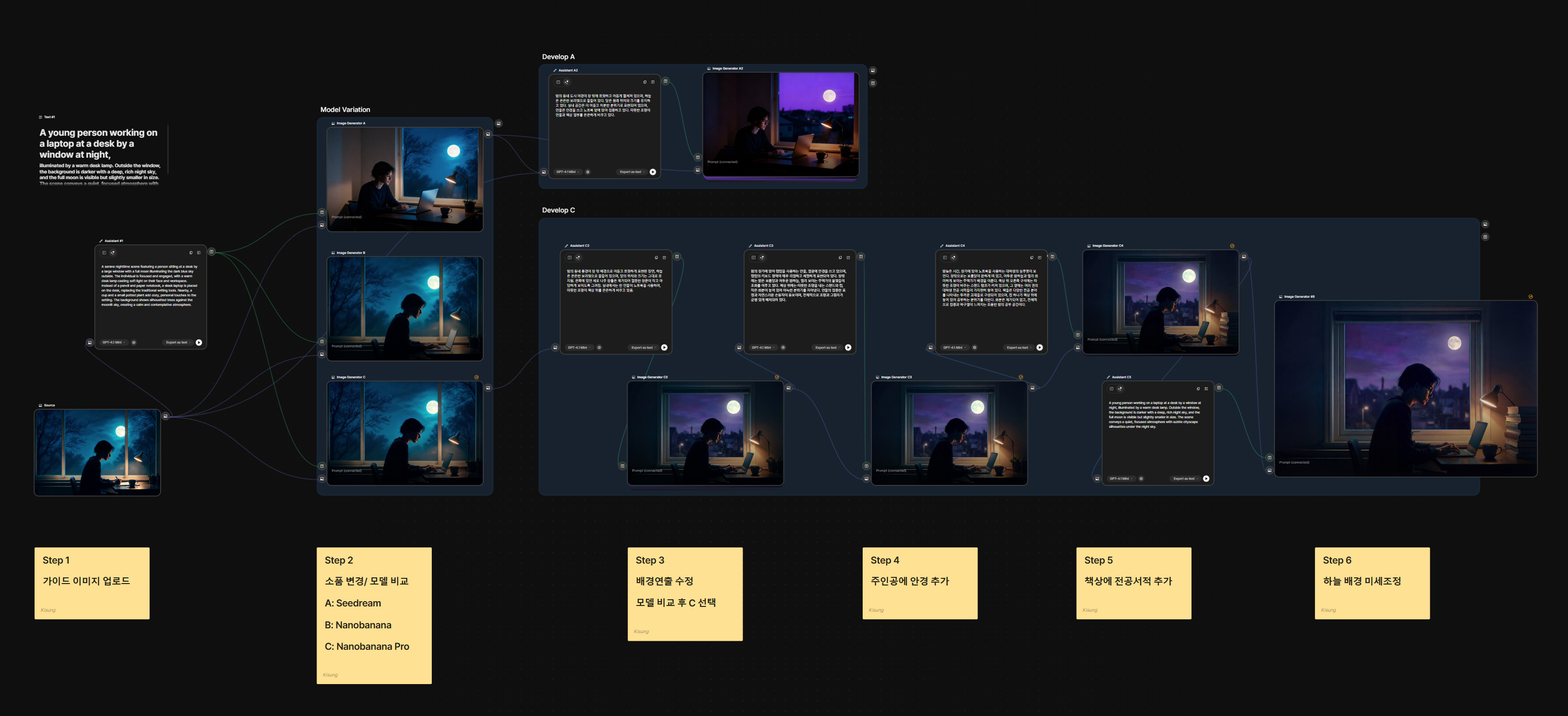Expand Export as text in Assistant C4
Screen dimensions: 1568x716
tap(1019, 348)
